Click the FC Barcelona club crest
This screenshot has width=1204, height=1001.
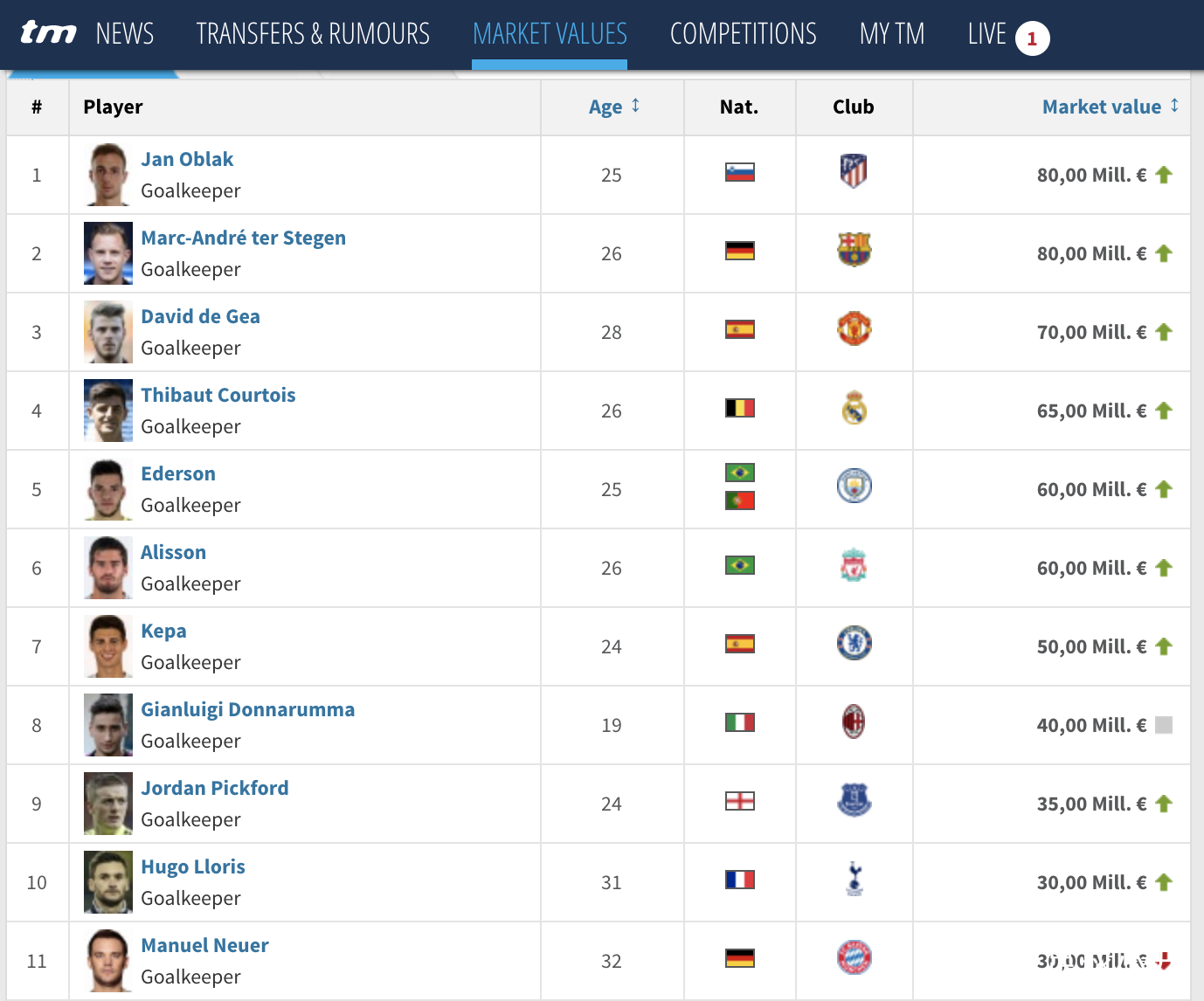click(854, 250)
